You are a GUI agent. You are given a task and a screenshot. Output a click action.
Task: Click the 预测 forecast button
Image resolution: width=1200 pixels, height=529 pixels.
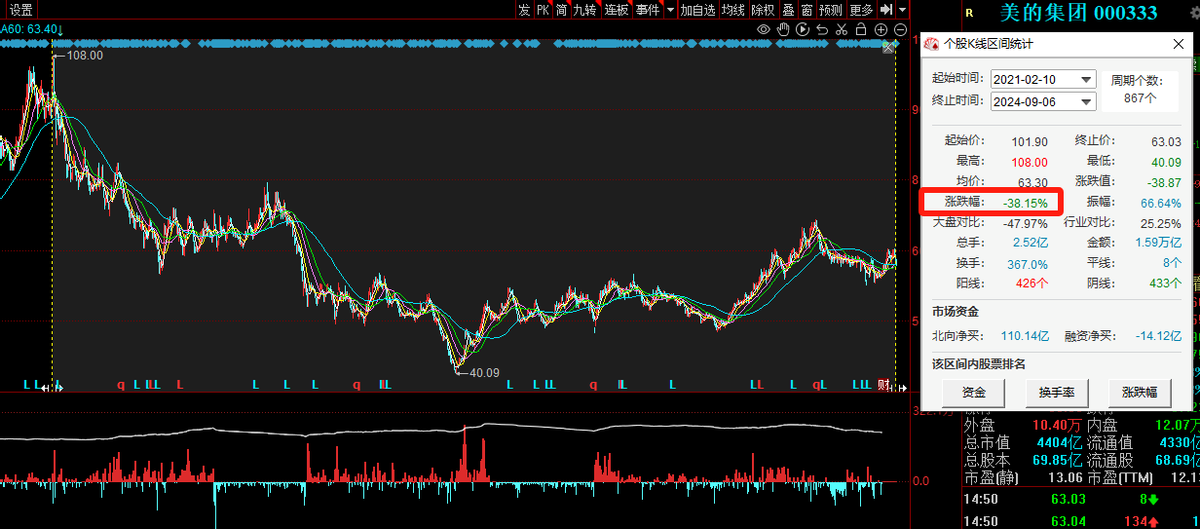[831, 9]
